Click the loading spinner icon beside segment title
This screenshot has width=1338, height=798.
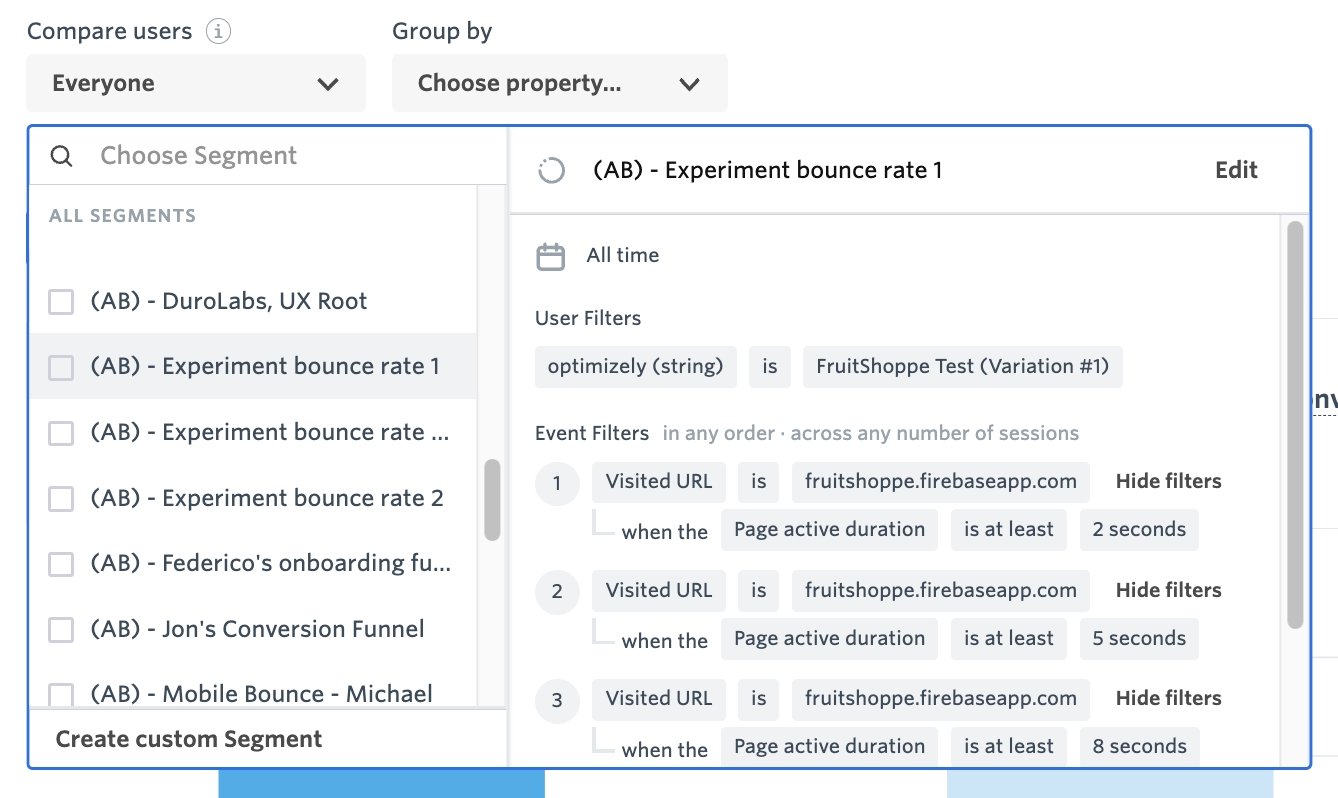click(551, 171)
